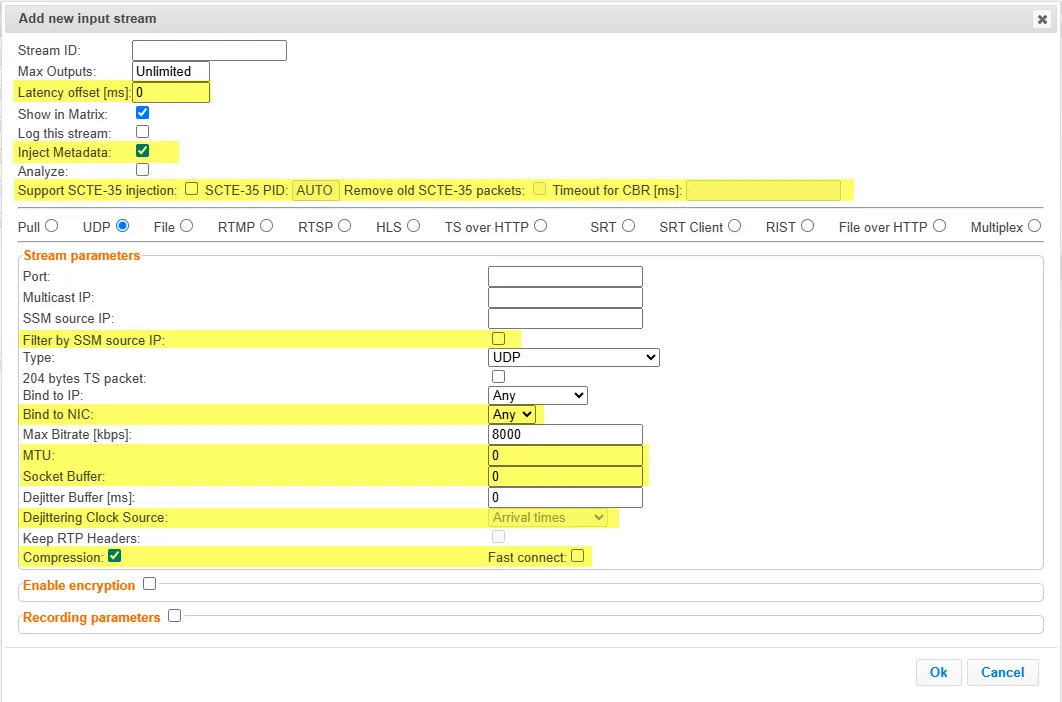Click the Latency offset field
The height and width of the screenshot is (702, 1062).
(171, 92)
